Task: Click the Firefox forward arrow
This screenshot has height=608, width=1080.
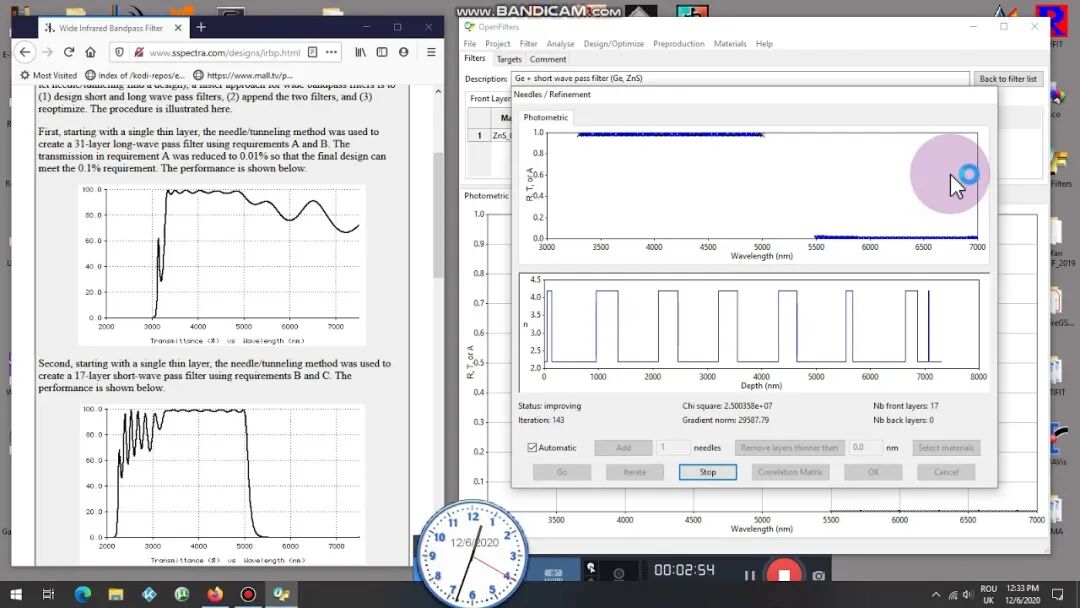Action: [x=47, y=52]
